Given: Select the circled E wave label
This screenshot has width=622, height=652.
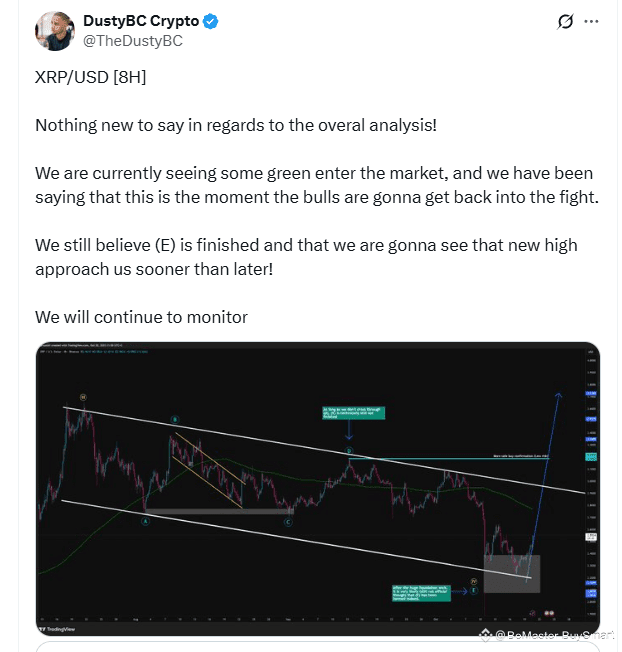Looking at the screenshot, I should (474, 590).
